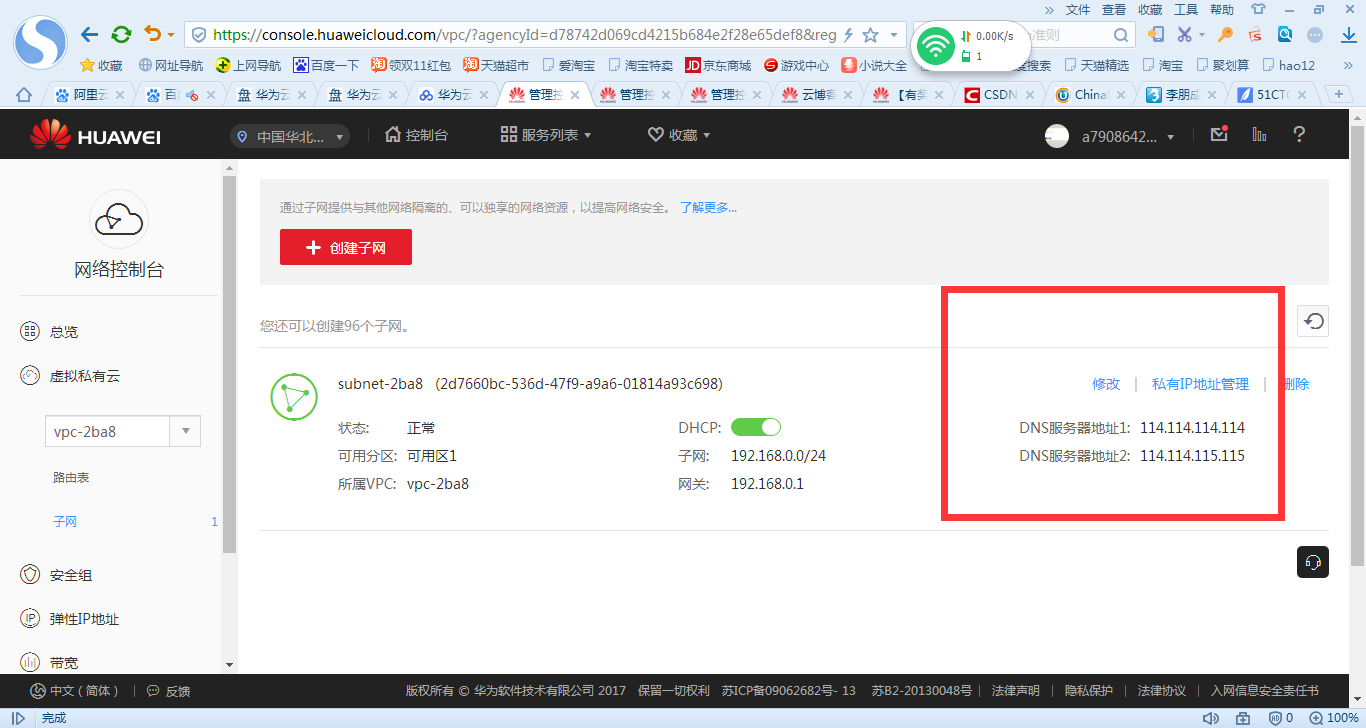Screen dimensions: 1366x728
Task: Open the messages envelope icon
Action: click(x=1218, y=134)
